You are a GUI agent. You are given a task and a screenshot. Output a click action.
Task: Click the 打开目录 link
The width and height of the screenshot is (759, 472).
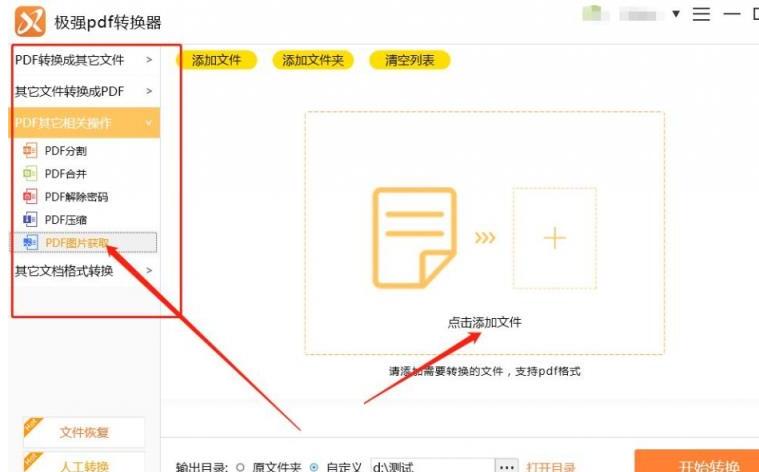(550, 468)
